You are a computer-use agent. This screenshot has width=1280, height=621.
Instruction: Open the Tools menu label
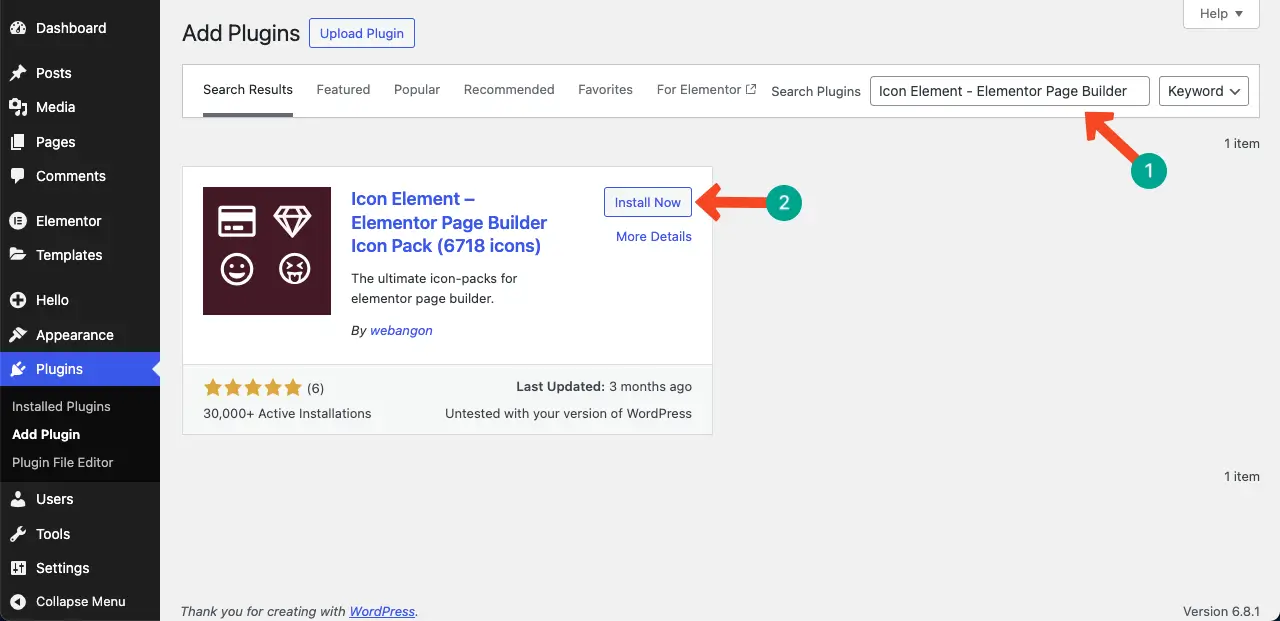point(53,534)
